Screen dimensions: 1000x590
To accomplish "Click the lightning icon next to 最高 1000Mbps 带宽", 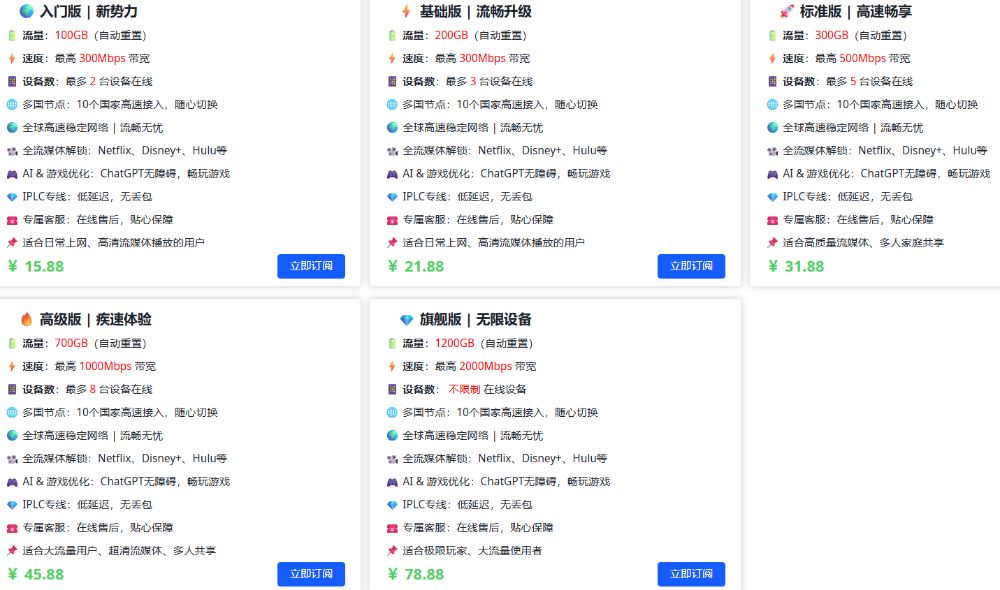I will 12,367.
